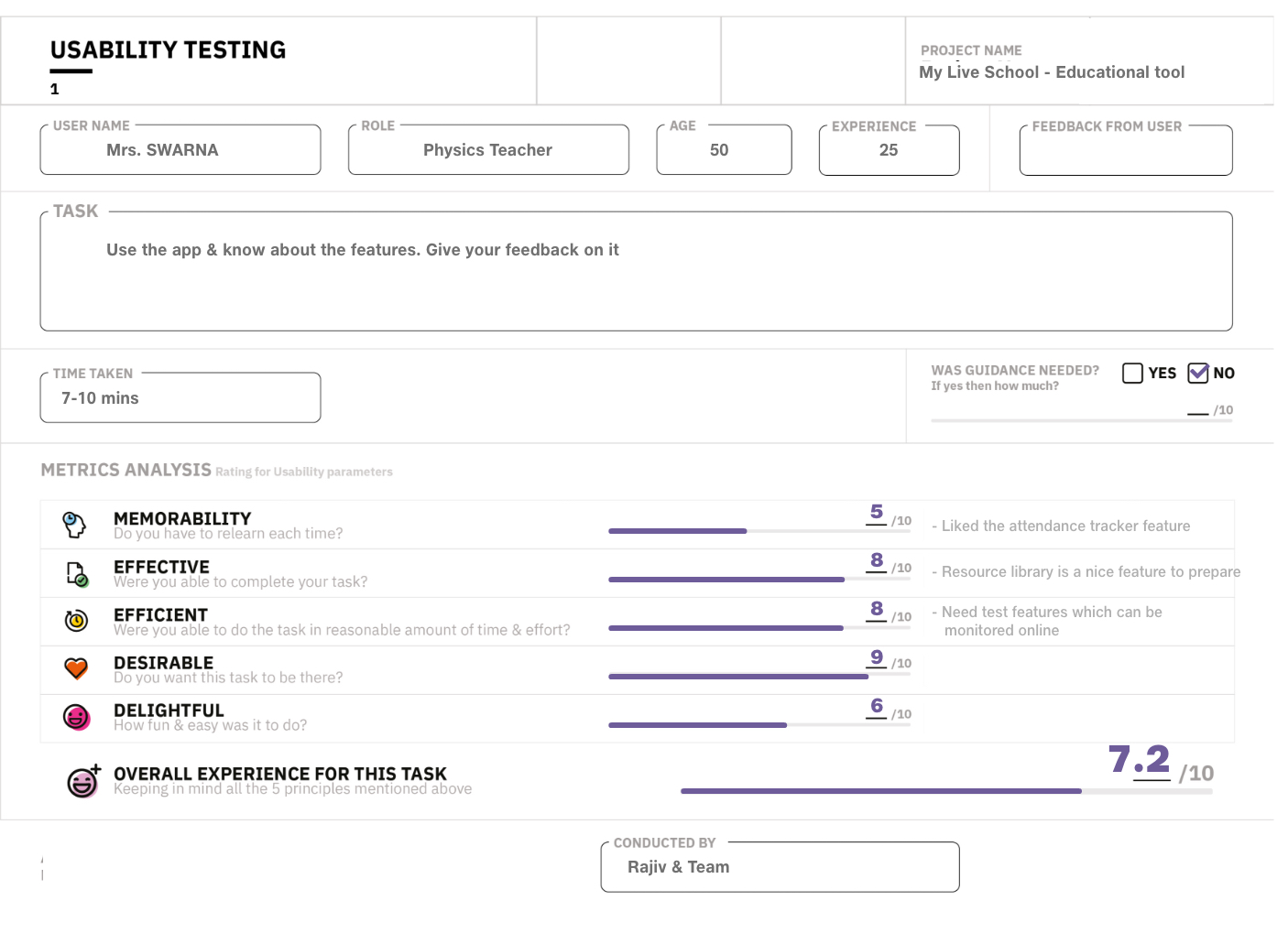Click the Efficient stopwatch icon
1288x933 pixels.
[76, 621]
